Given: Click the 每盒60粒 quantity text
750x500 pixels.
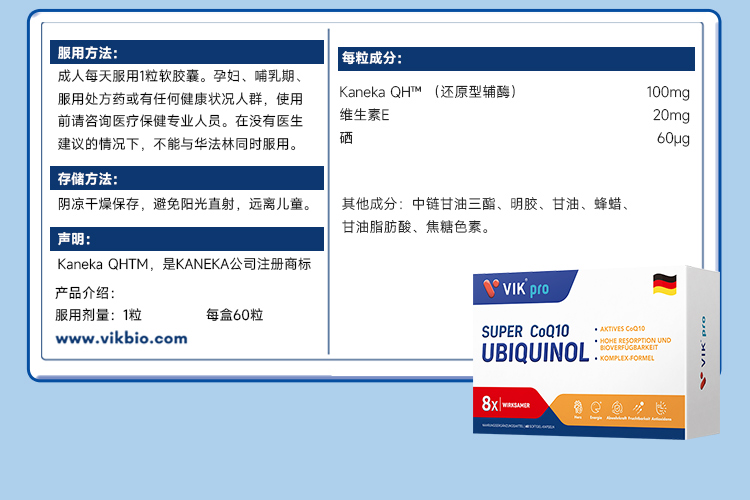Looking at the screenshot, I should point(234,314).
